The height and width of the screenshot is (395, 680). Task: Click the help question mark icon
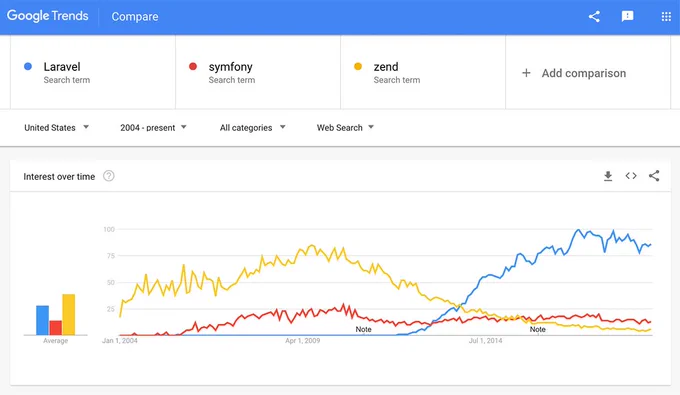[108, 176]
